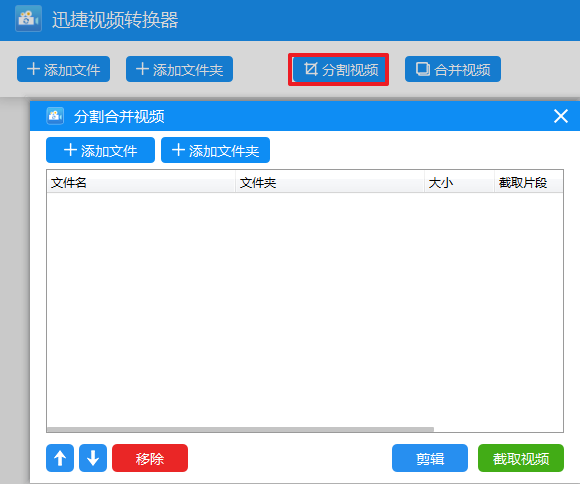The image size is (580, 484).
Task: Click the 分割合并视频 dialog logo icon
Action: coord(55,116)
